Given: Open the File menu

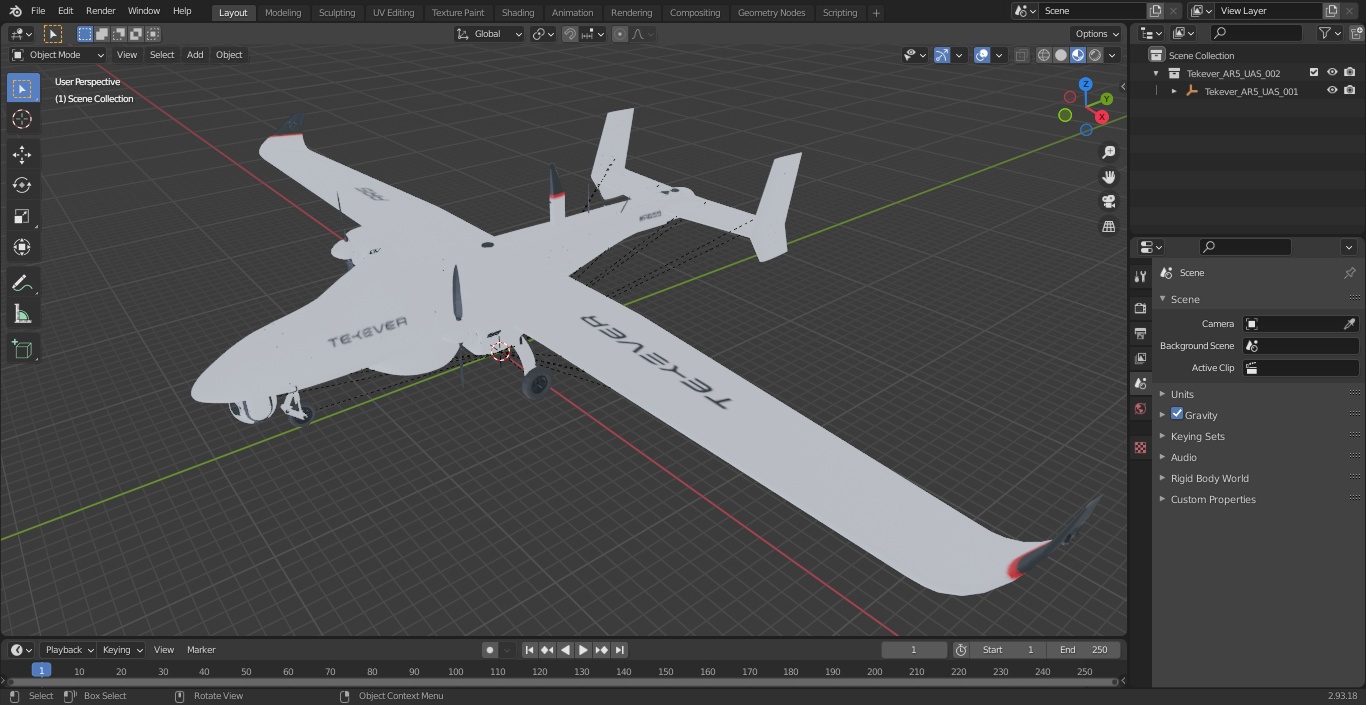Looking at the screenshot, I should pos(38,11).
